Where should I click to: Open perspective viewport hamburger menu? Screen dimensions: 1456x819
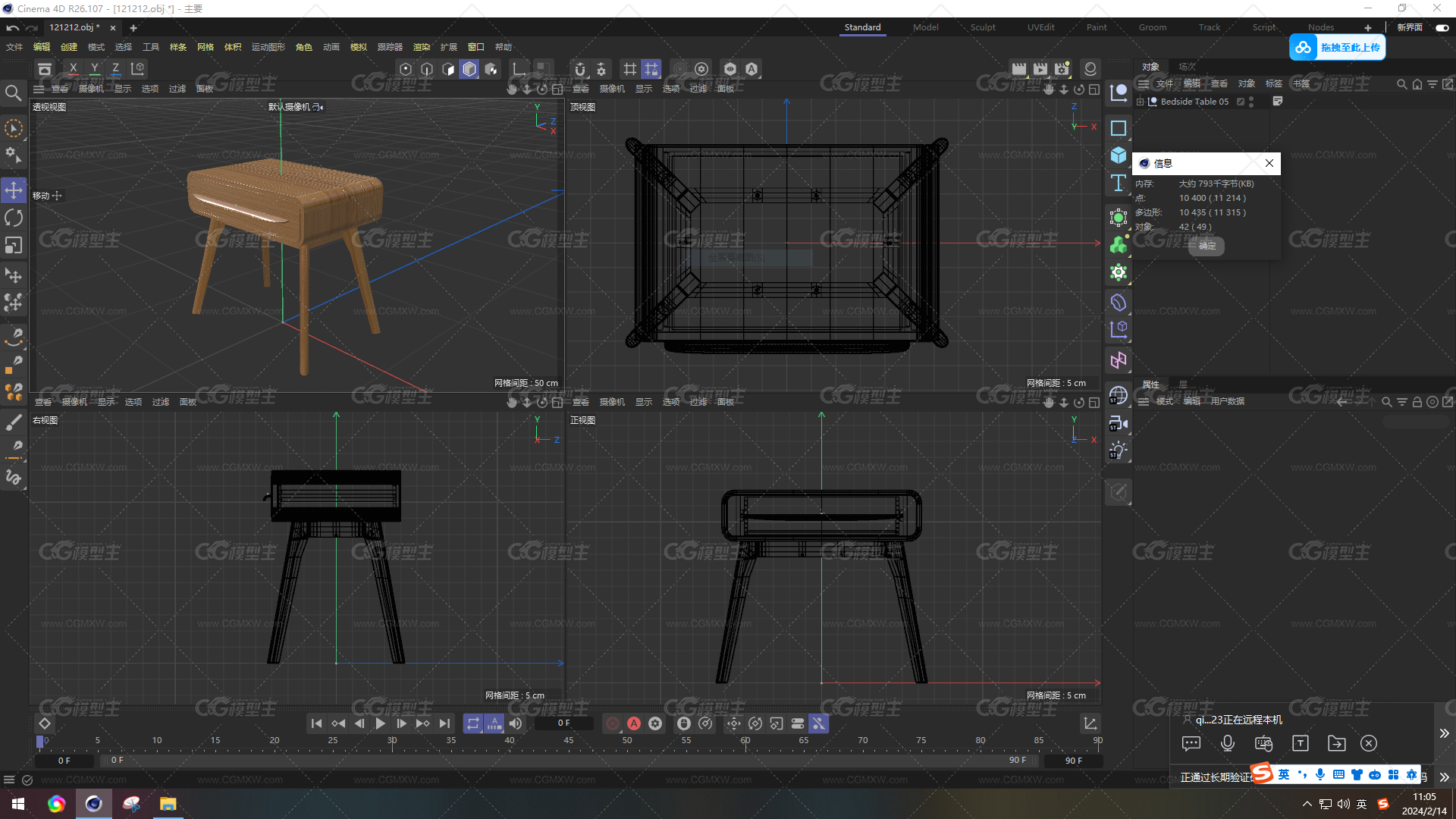(39, 89)
